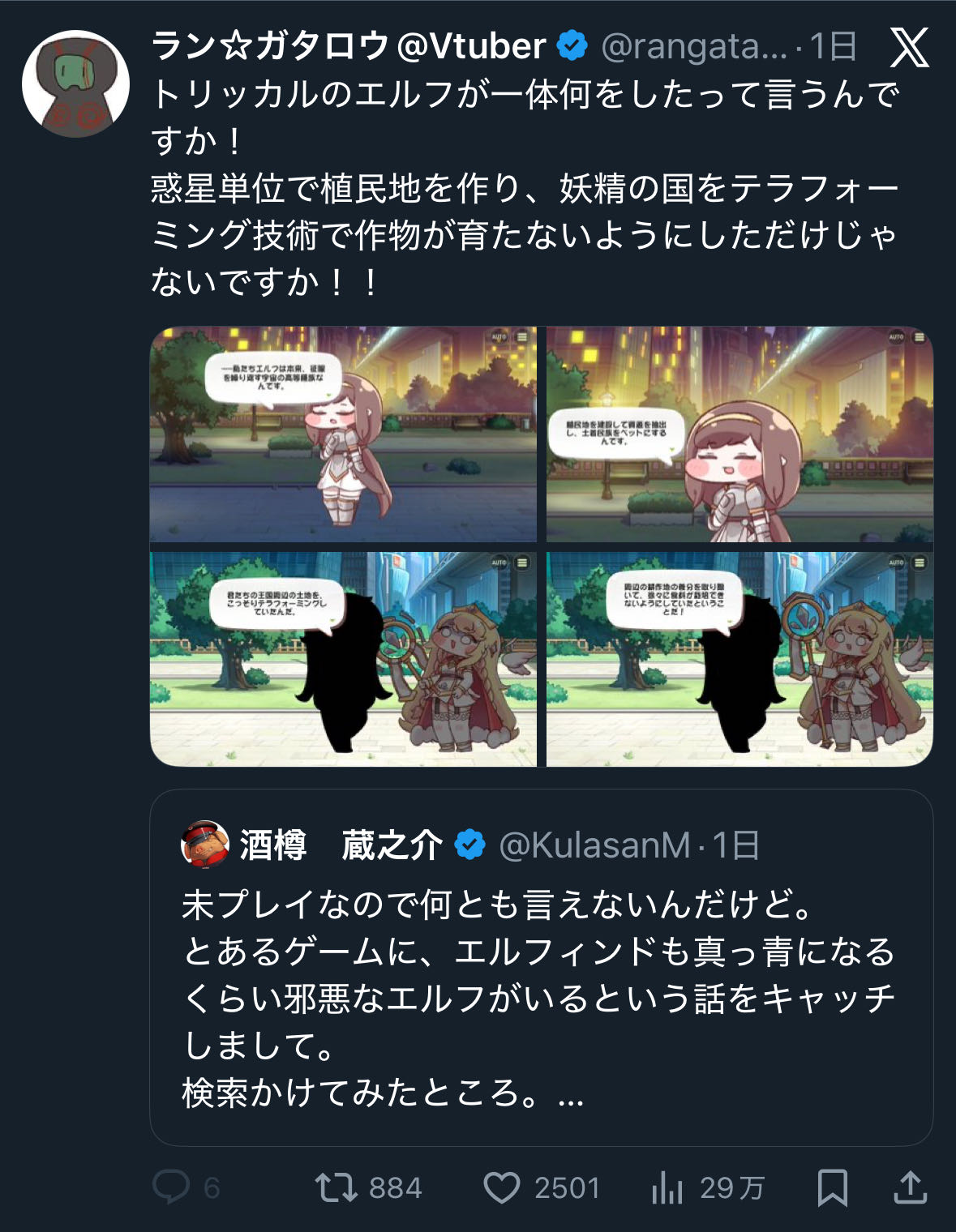The height and width of the screenshot is (1232, 956).
Task: Tap the reply speech bubble icon
Action: (171, 1187)
